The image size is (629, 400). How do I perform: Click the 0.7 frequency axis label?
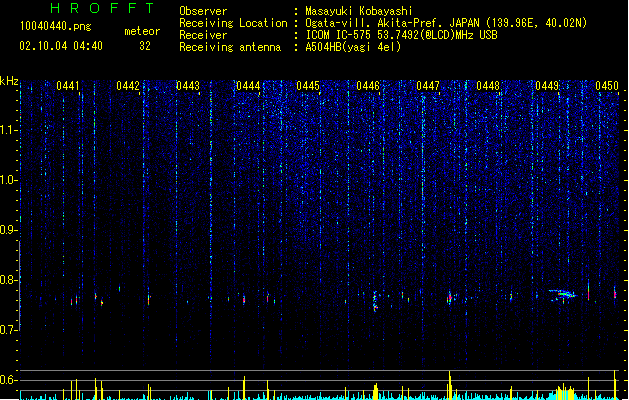tap(9, 330)
